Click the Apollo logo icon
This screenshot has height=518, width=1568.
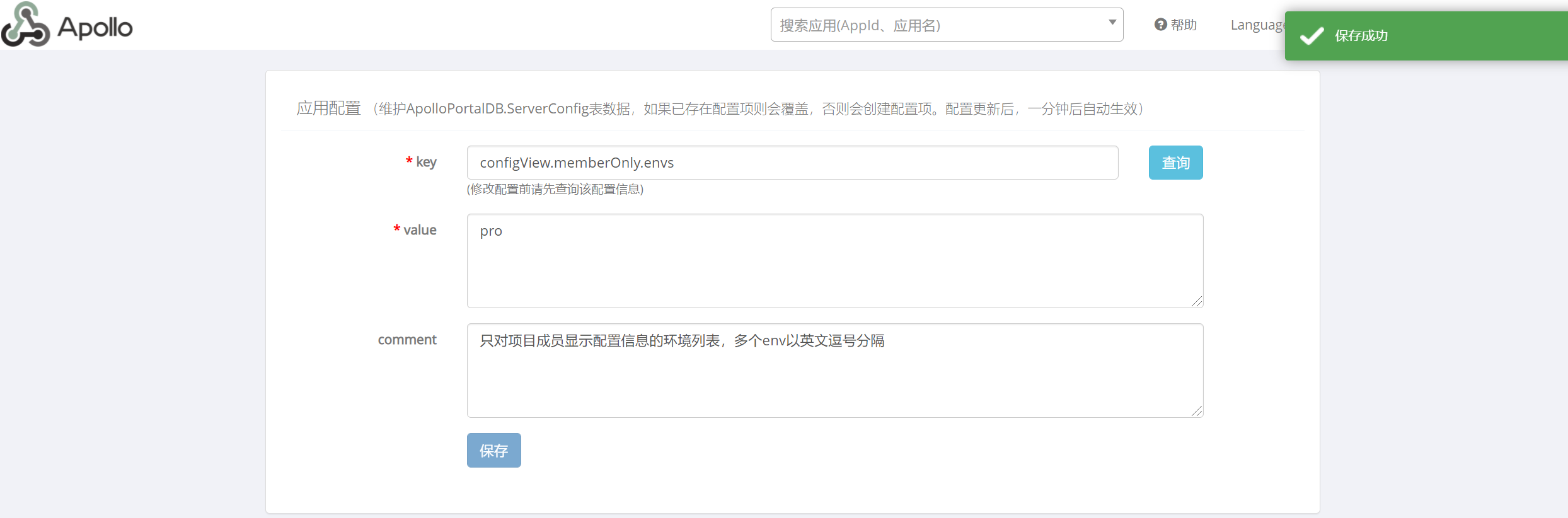(x=25, y=25)
